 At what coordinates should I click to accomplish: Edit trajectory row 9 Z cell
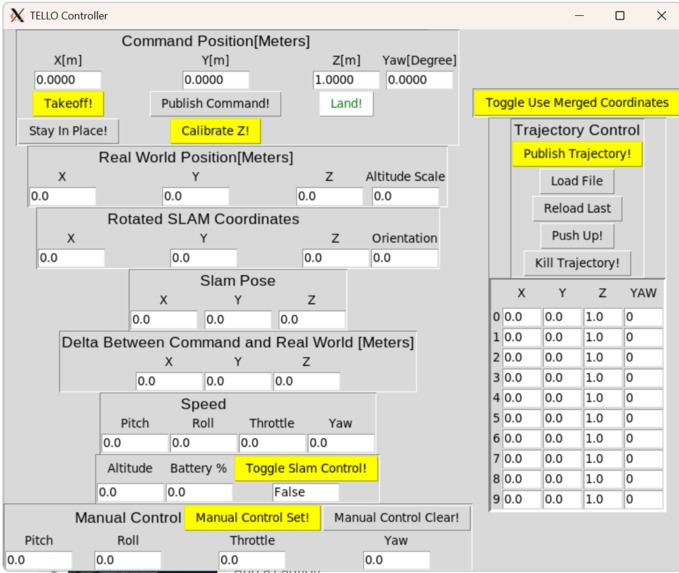(x=603, y=499)
